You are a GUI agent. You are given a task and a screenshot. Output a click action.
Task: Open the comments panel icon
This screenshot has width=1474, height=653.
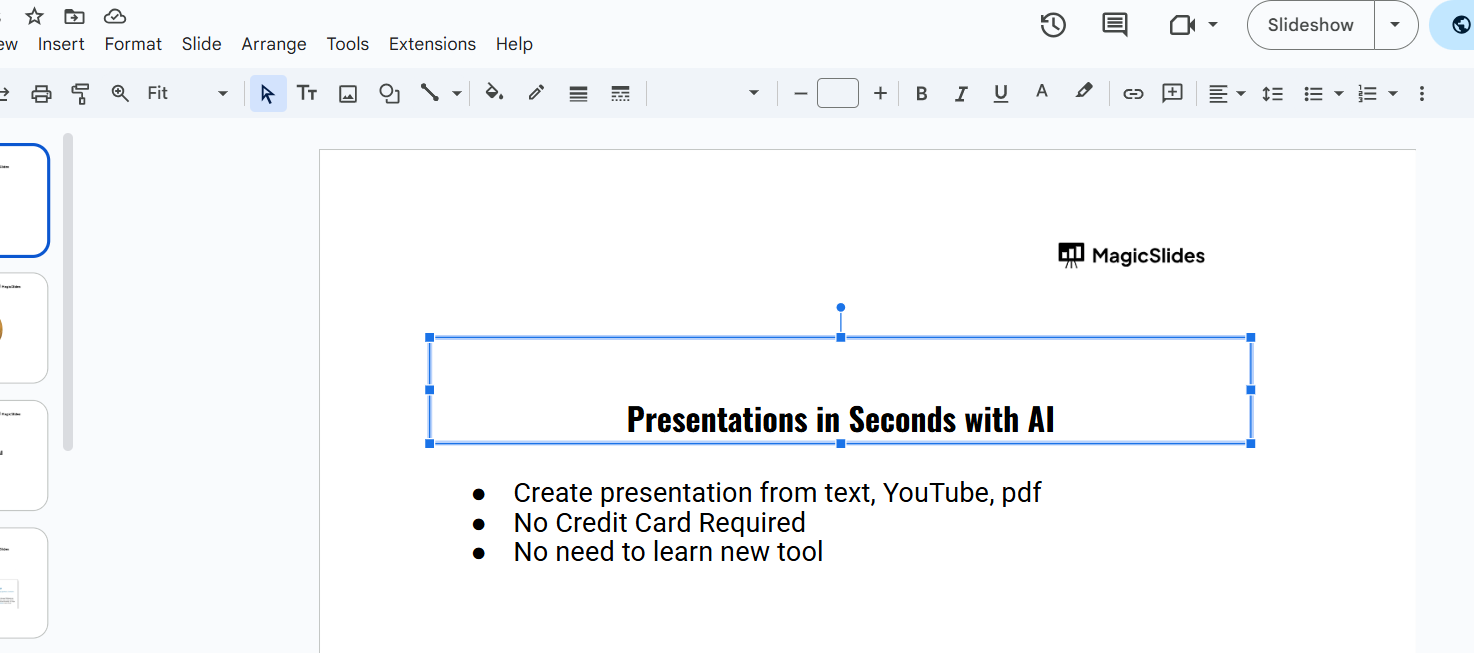pos(1114,25)
